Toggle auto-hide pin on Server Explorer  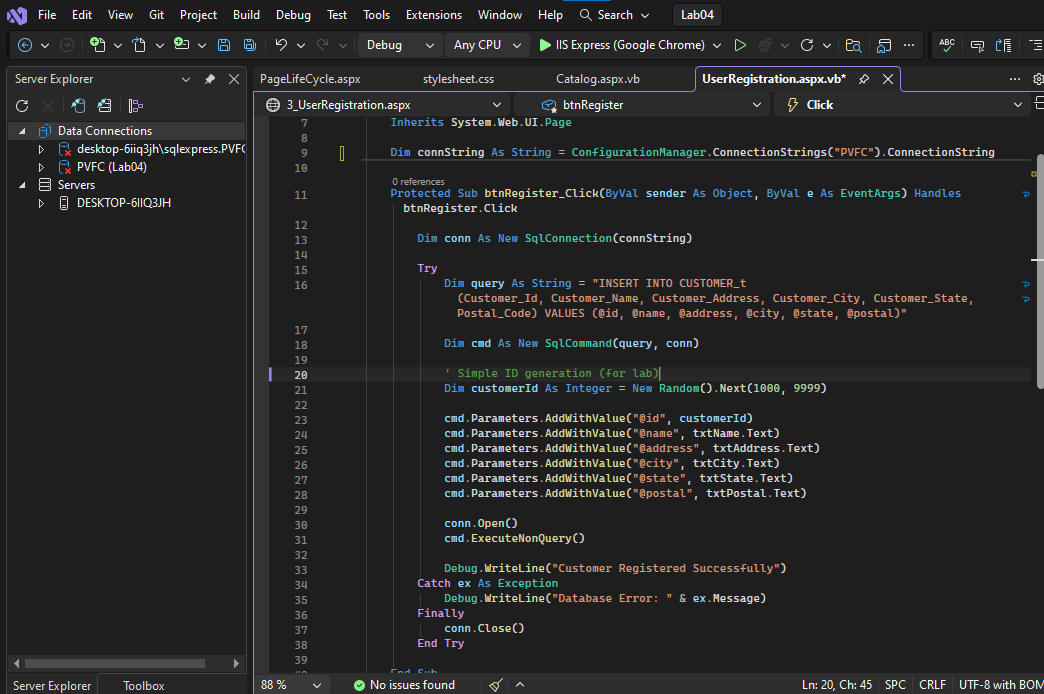209,79
